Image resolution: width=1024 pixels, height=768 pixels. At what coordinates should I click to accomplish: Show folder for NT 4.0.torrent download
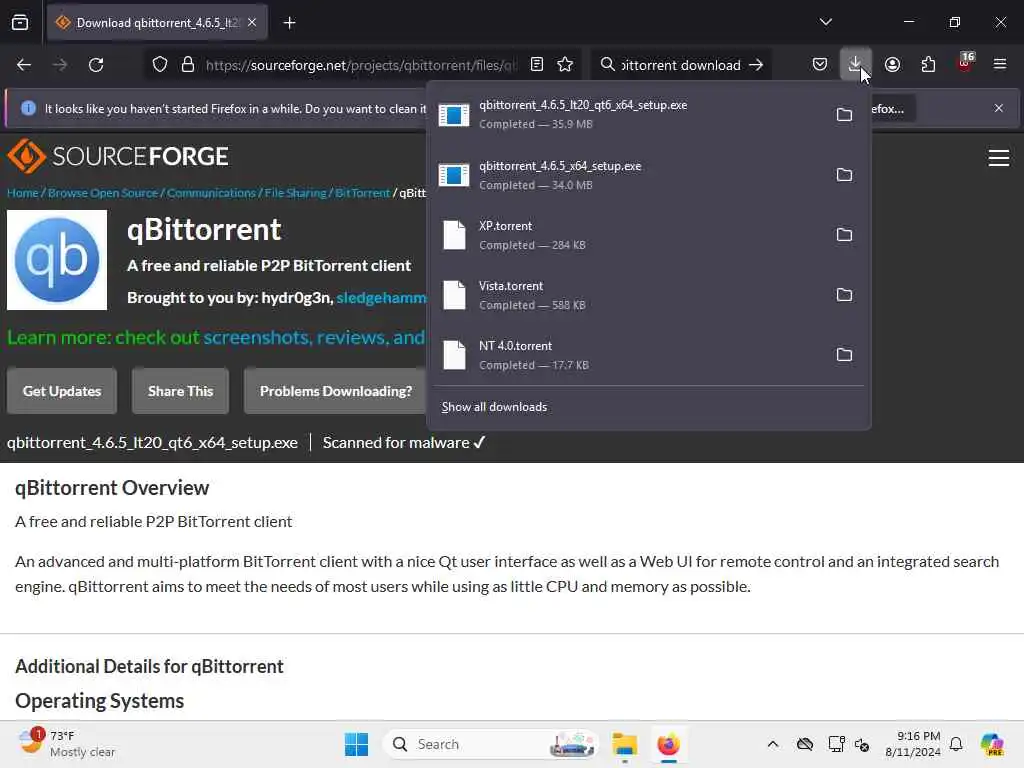844,355
